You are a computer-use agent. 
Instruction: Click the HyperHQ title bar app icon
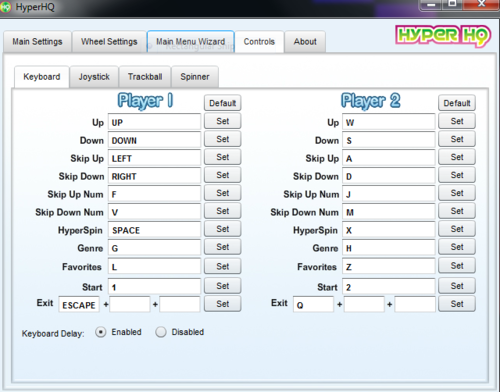coord(5,7)
